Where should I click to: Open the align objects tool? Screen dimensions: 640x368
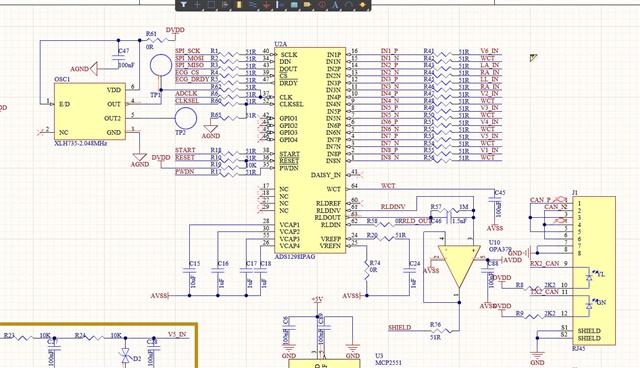pos(225,4)
